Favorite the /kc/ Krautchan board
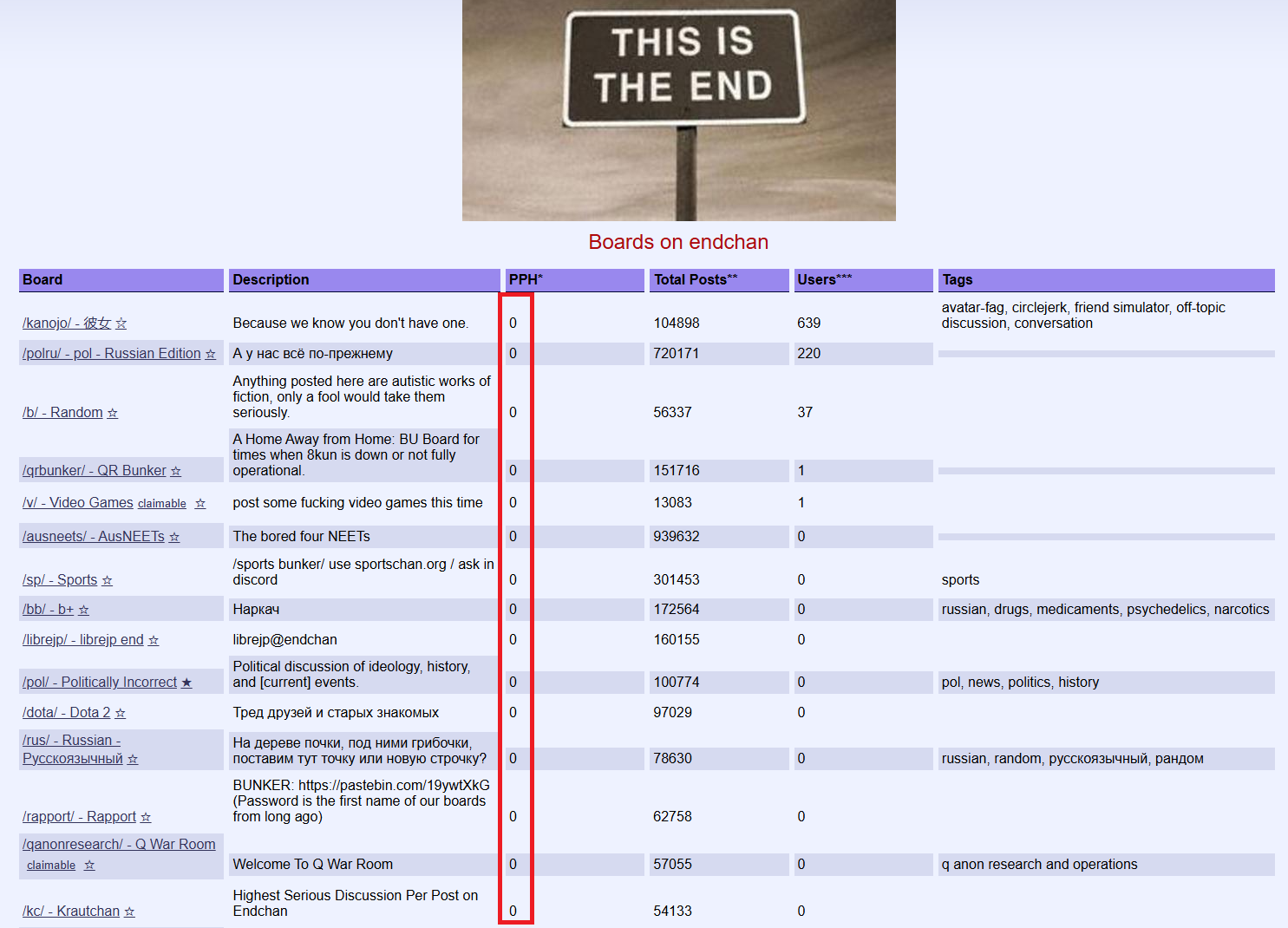The image size is (1288, 928). [x=129, y=912]
